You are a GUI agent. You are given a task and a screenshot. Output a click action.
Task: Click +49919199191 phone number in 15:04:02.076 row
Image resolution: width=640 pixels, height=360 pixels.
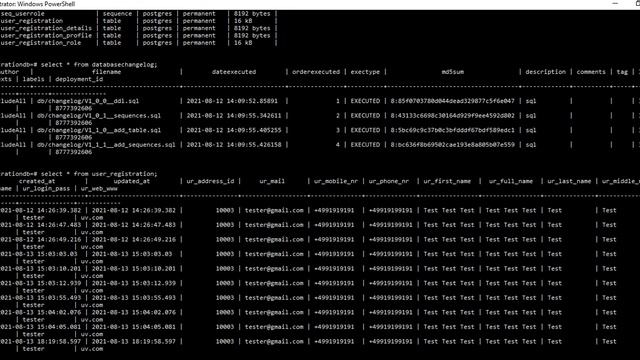pyautogui.click(x=391, y=312)
